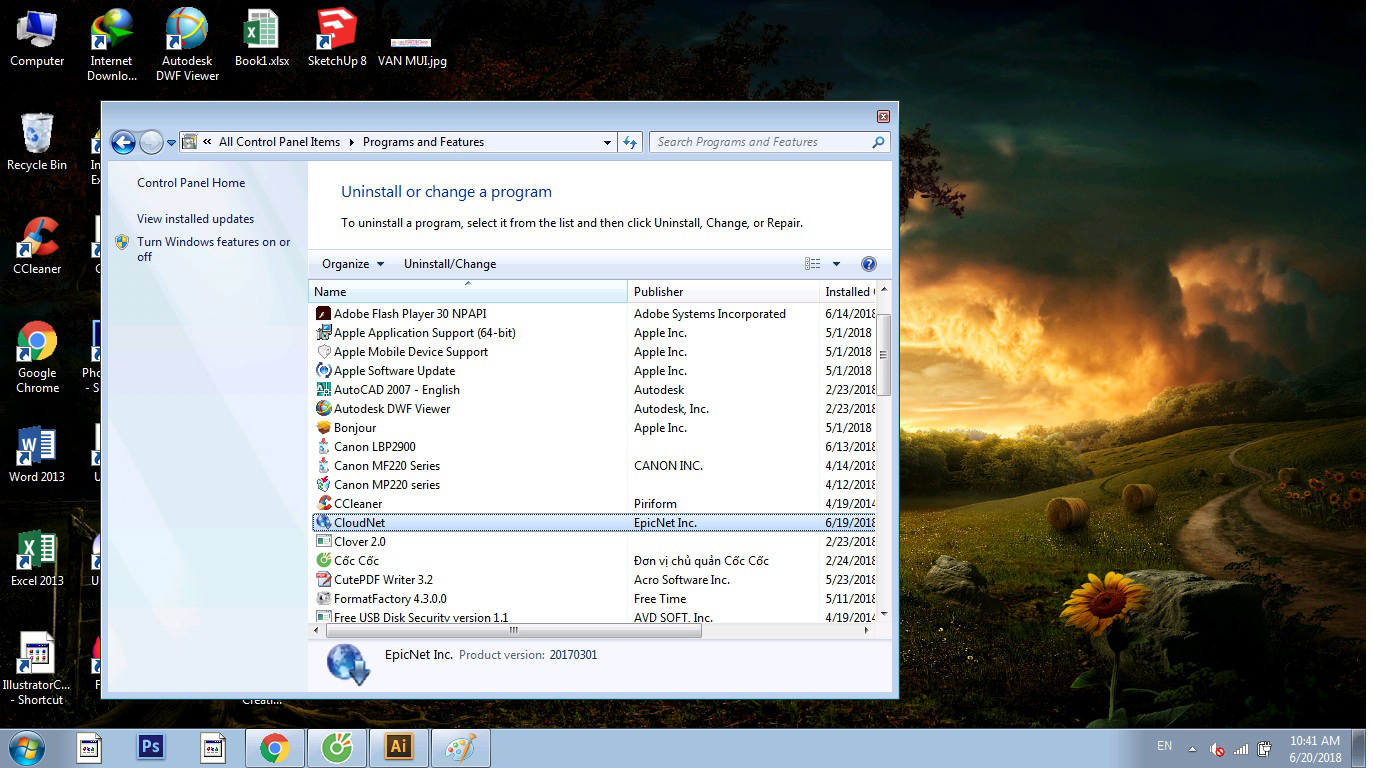Open View installed updates

point(196,219)
